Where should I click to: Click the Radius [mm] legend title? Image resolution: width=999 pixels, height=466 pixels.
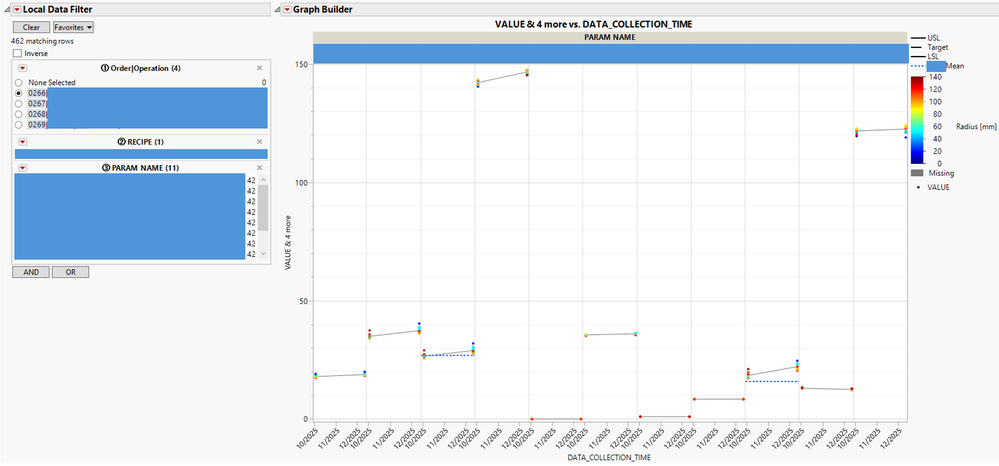977,126
